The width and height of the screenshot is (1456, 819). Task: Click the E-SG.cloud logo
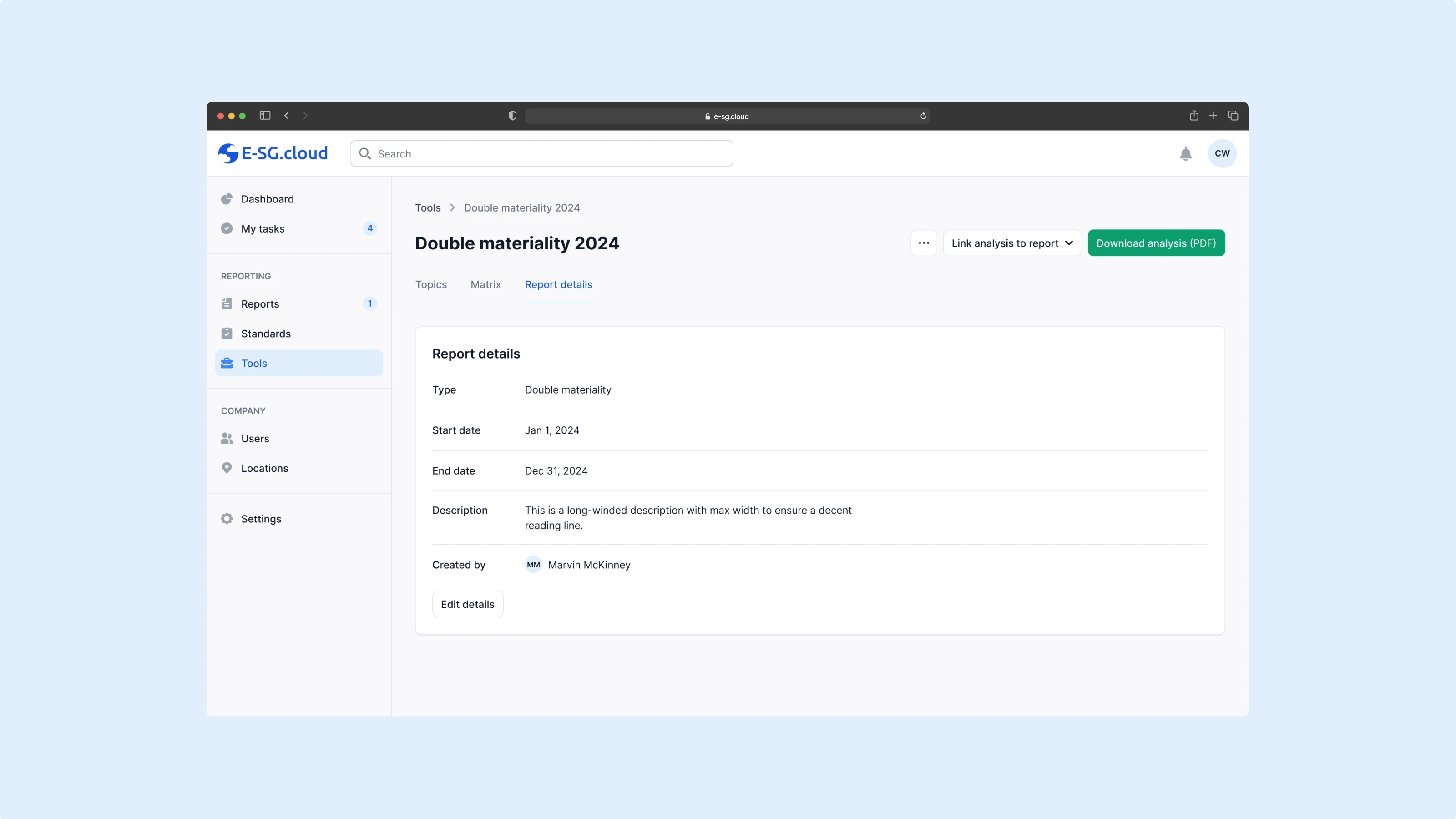[273, 153]
